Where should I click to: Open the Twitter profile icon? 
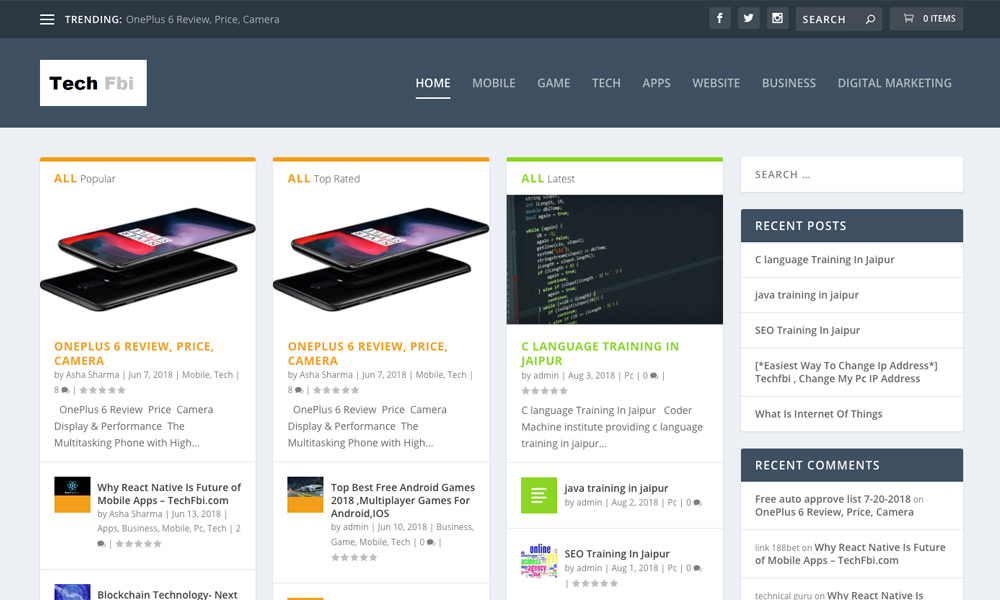click(x=748, y=18)
